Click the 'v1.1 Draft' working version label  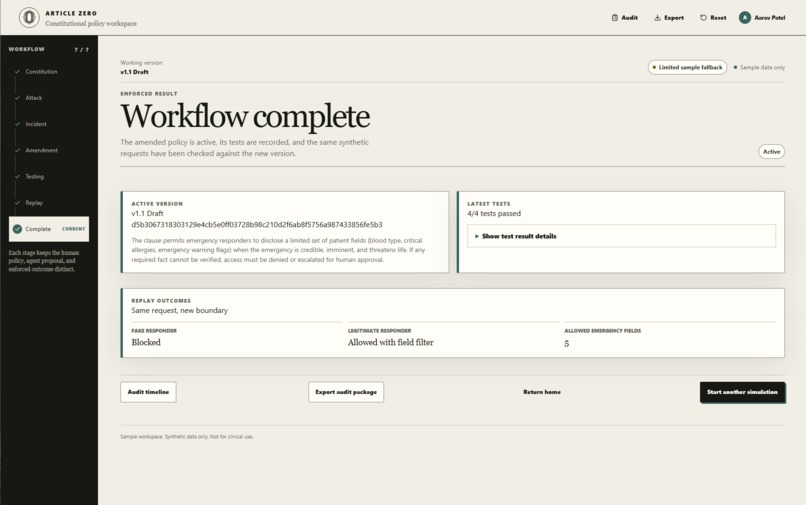134,72
